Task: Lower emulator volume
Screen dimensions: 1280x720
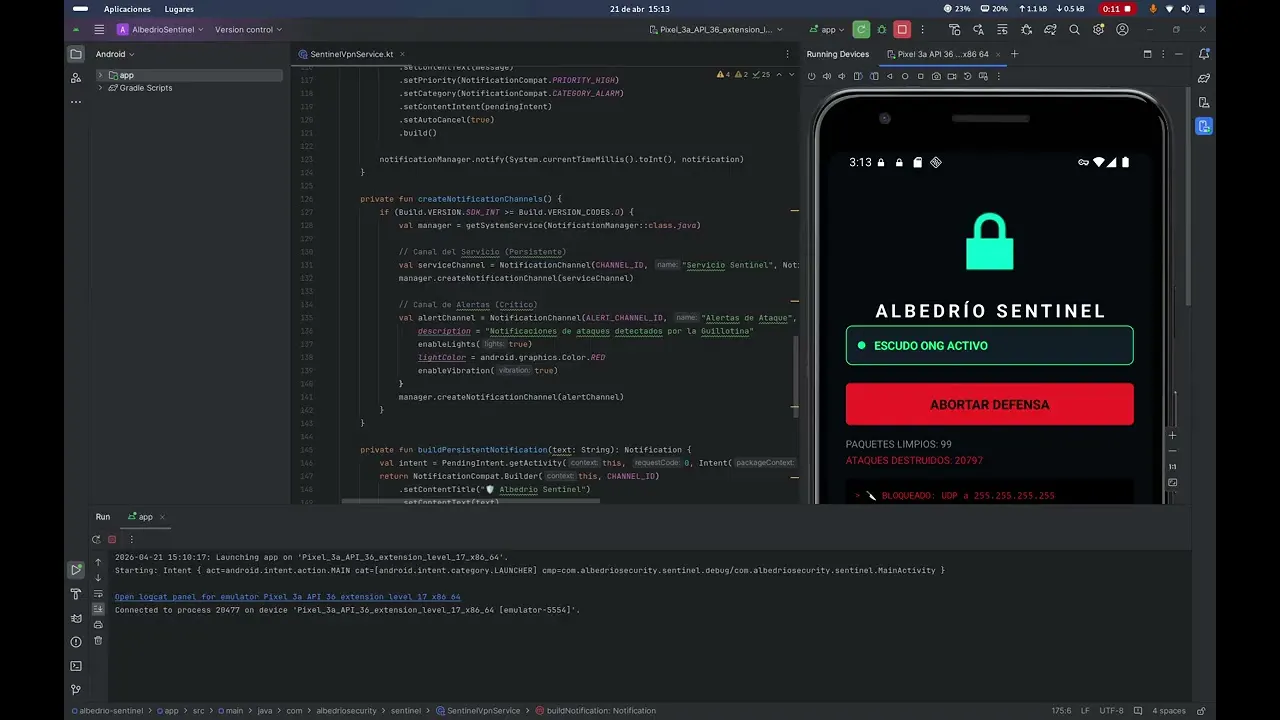Action: [842, 76]
